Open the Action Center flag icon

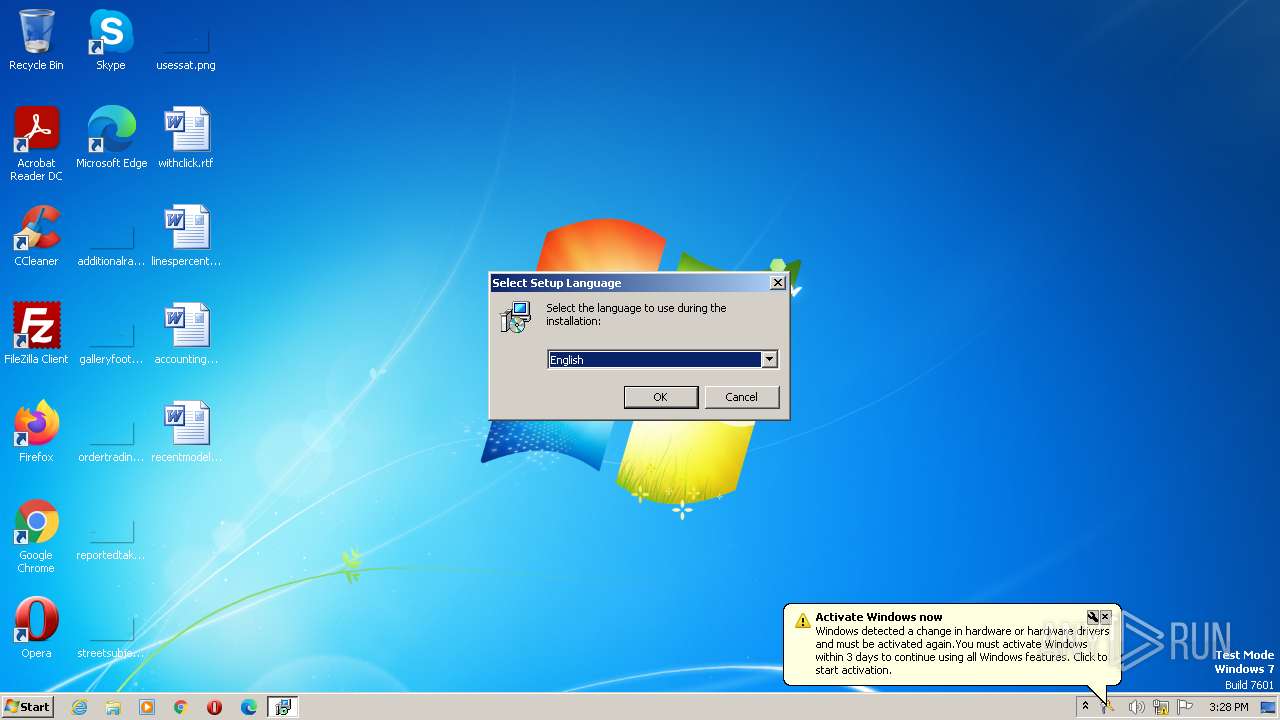[x=1186, y=707]
